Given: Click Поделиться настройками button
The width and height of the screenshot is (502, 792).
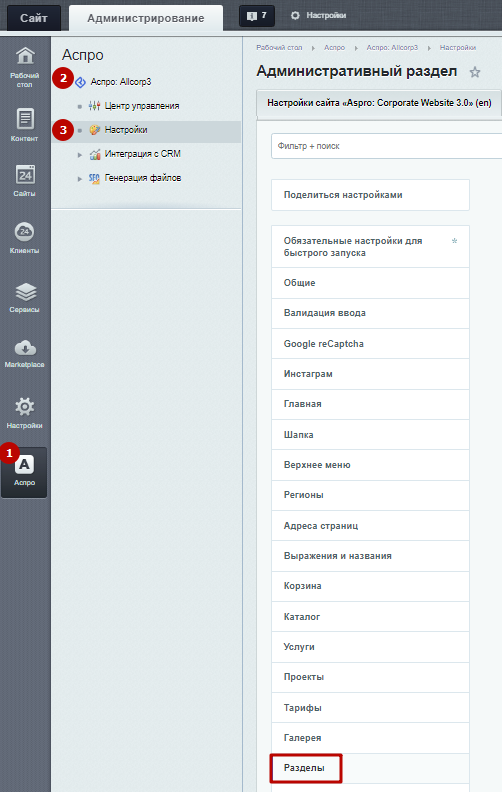Looking at the screenshot, I should tap(370, 195).
